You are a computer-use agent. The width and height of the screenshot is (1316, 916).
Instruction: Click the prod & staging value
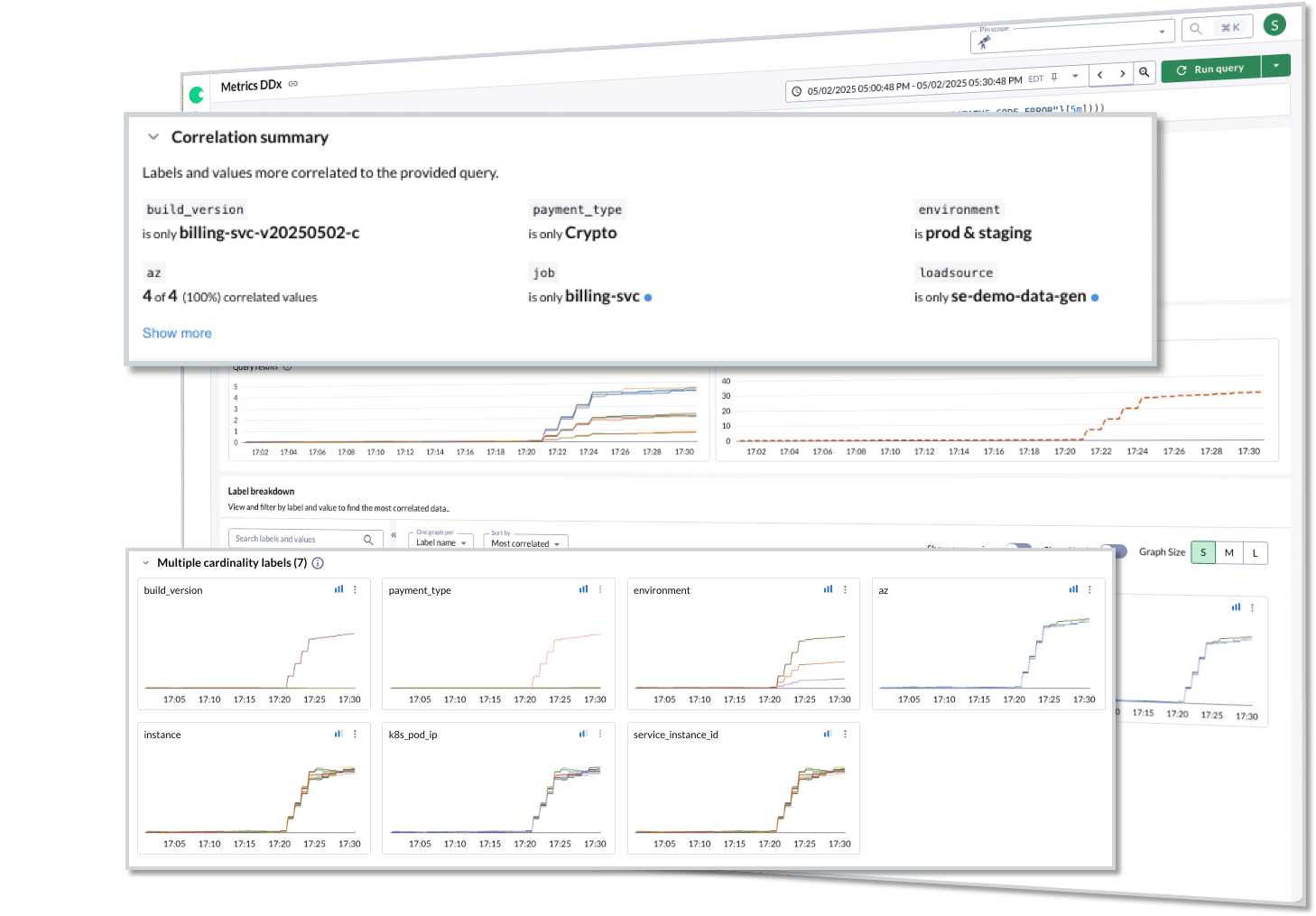tap(978, 233)
